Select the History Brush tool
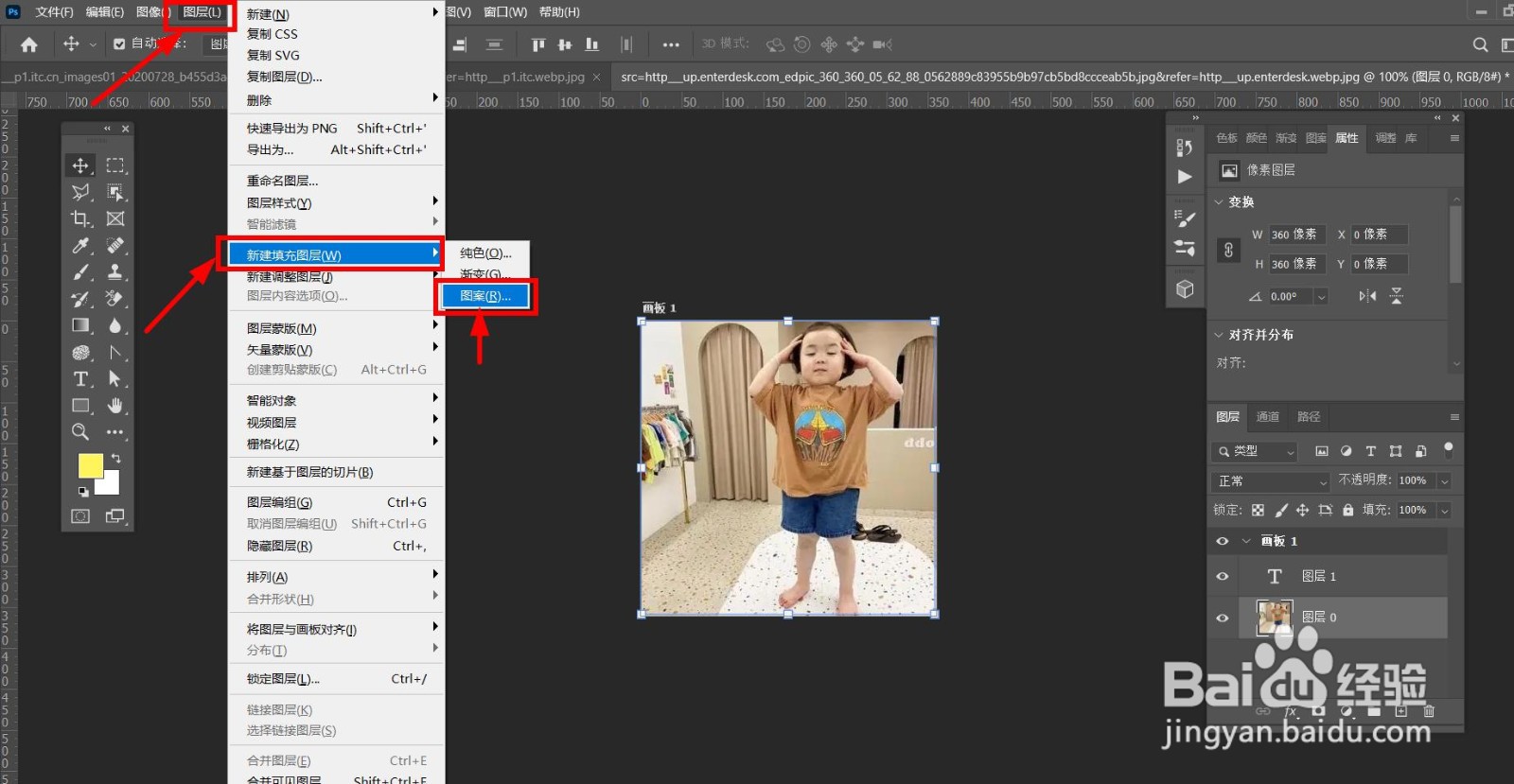Viewport: 1514px width, 784px height. (80, 299)
